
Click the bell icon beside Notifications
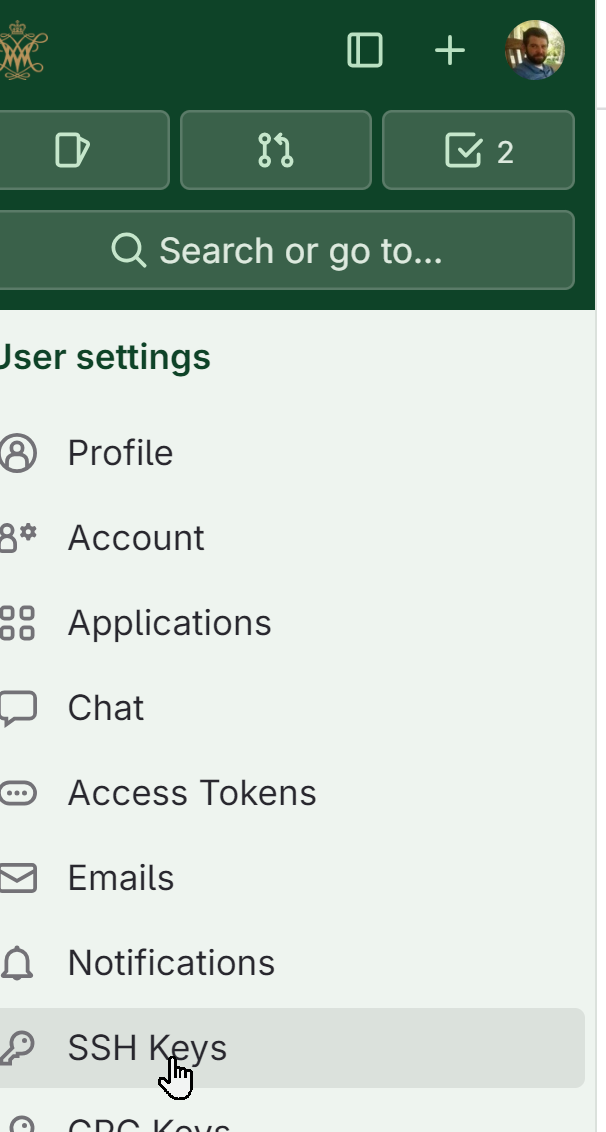click(18, 963)
